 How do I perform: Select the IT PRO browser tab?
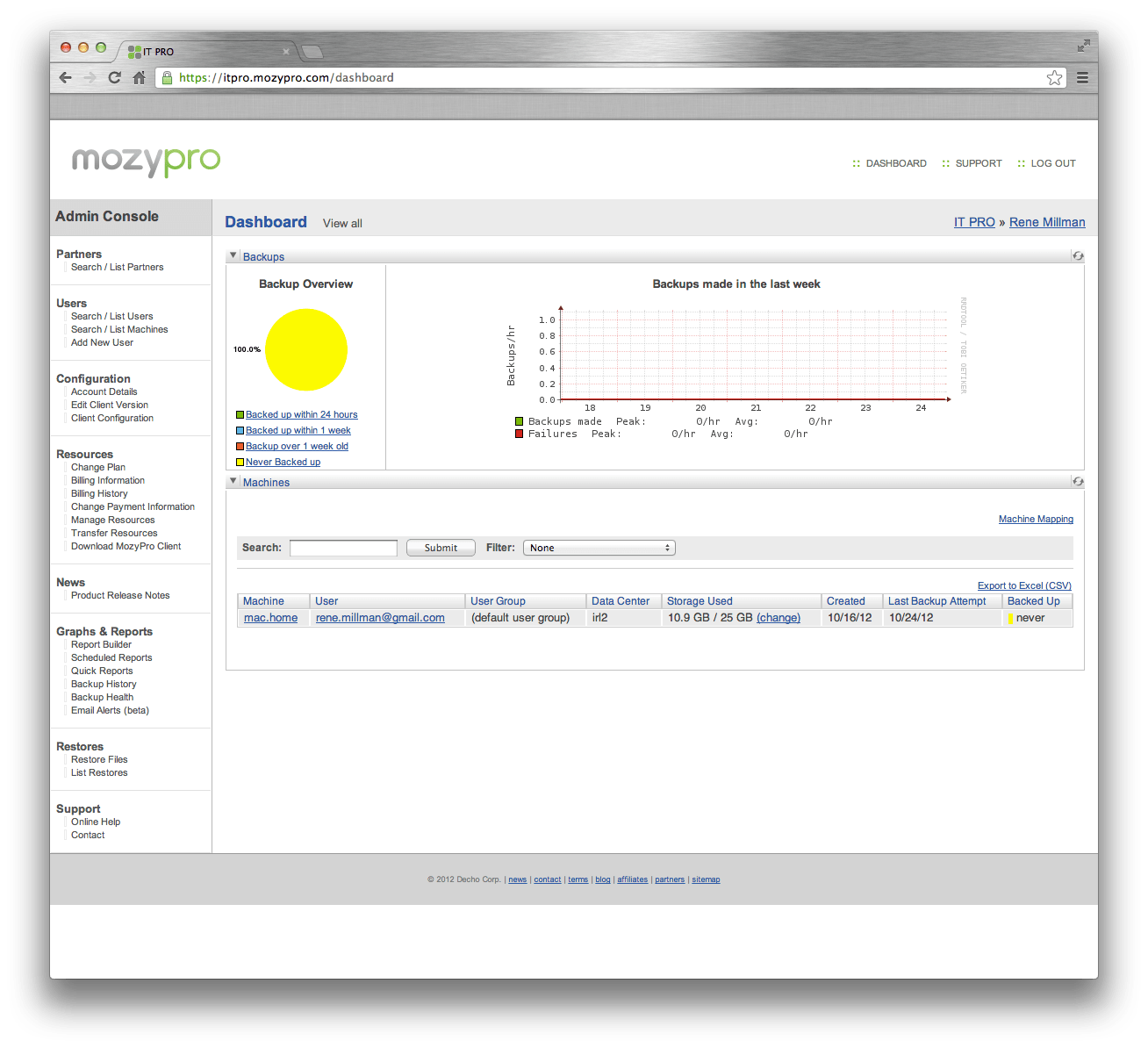[206, 52]
